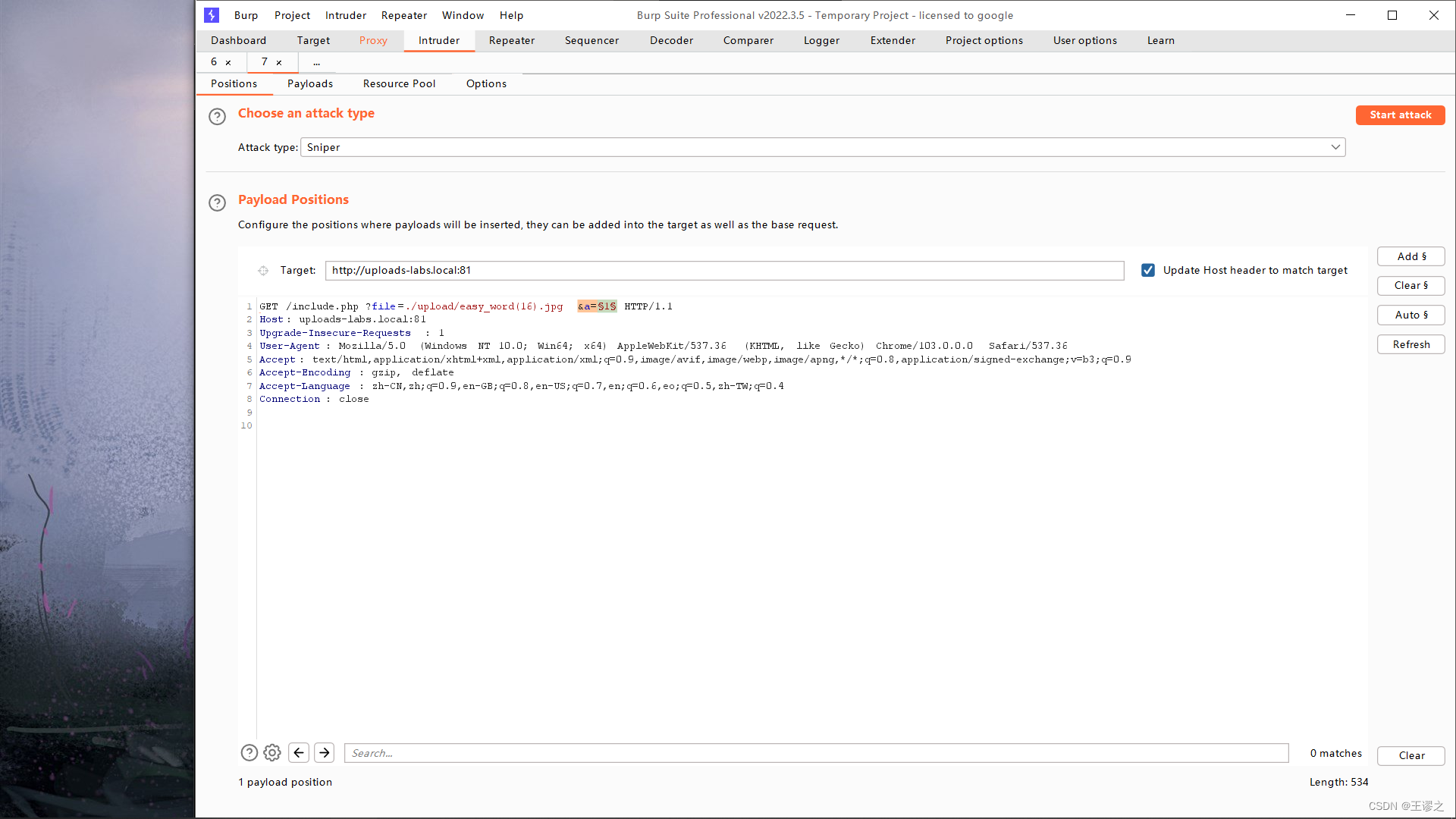Open search settings gear icon
Image resolution: width=1456 pixels, height=819 pixels.
(x=272, y=752)
